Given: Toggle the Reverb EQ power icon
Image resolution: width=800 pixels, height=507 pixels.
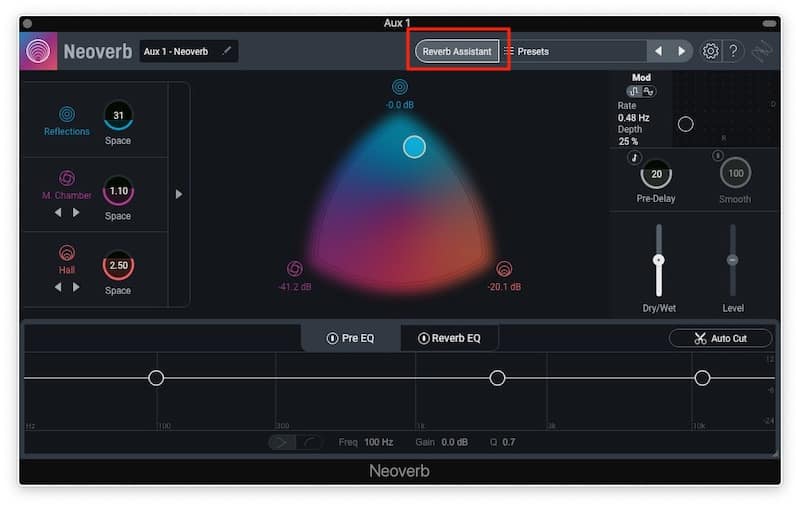Looking at the screenshot, I should tap(423, 338).
